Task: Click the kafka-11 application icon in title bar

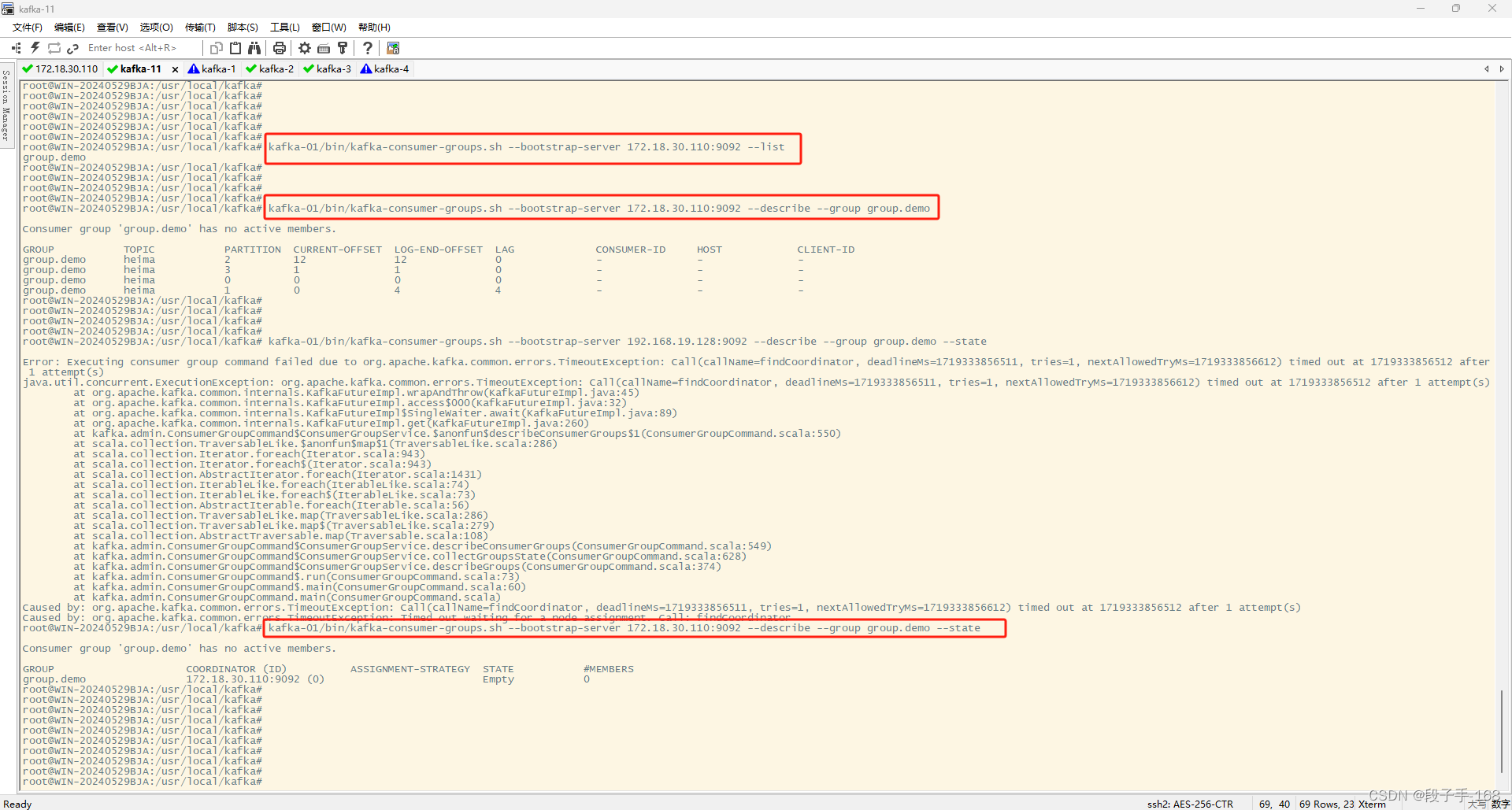Action: coord(8,9)
